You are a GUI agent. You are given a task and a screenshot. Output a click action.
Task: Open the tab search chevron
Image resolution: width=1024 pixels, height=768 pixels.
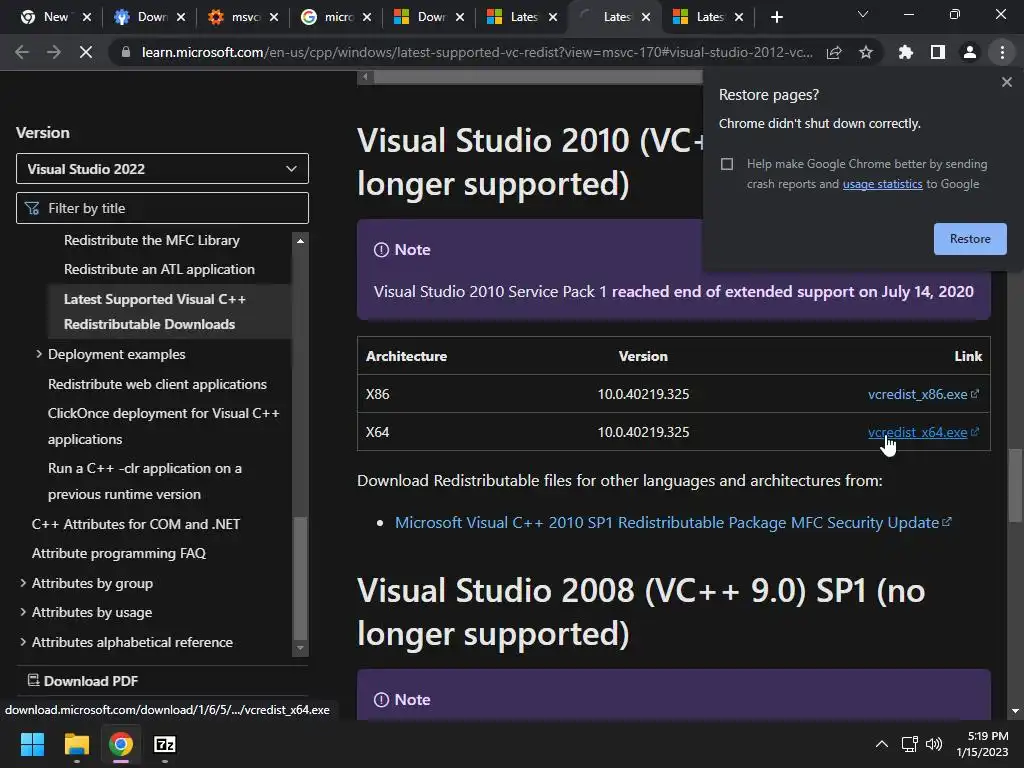(863, 14)
